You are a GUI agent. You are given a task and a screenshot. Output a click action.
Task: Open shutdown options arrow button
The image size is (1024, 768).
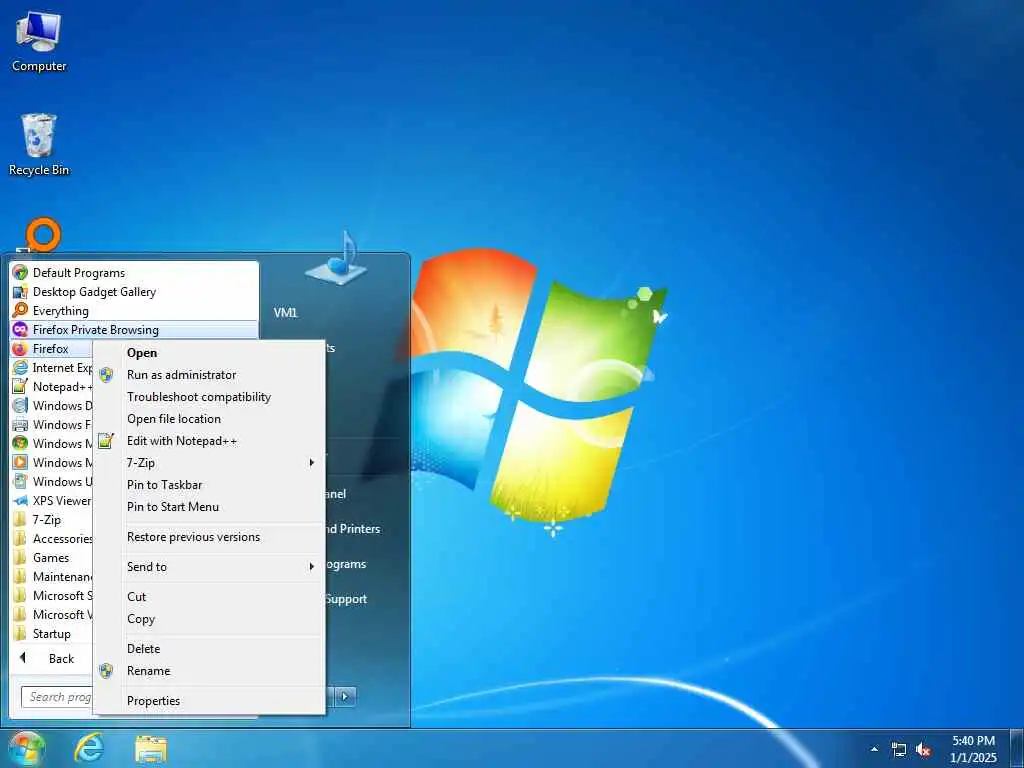pyautogui.click(x=345, y=697)
